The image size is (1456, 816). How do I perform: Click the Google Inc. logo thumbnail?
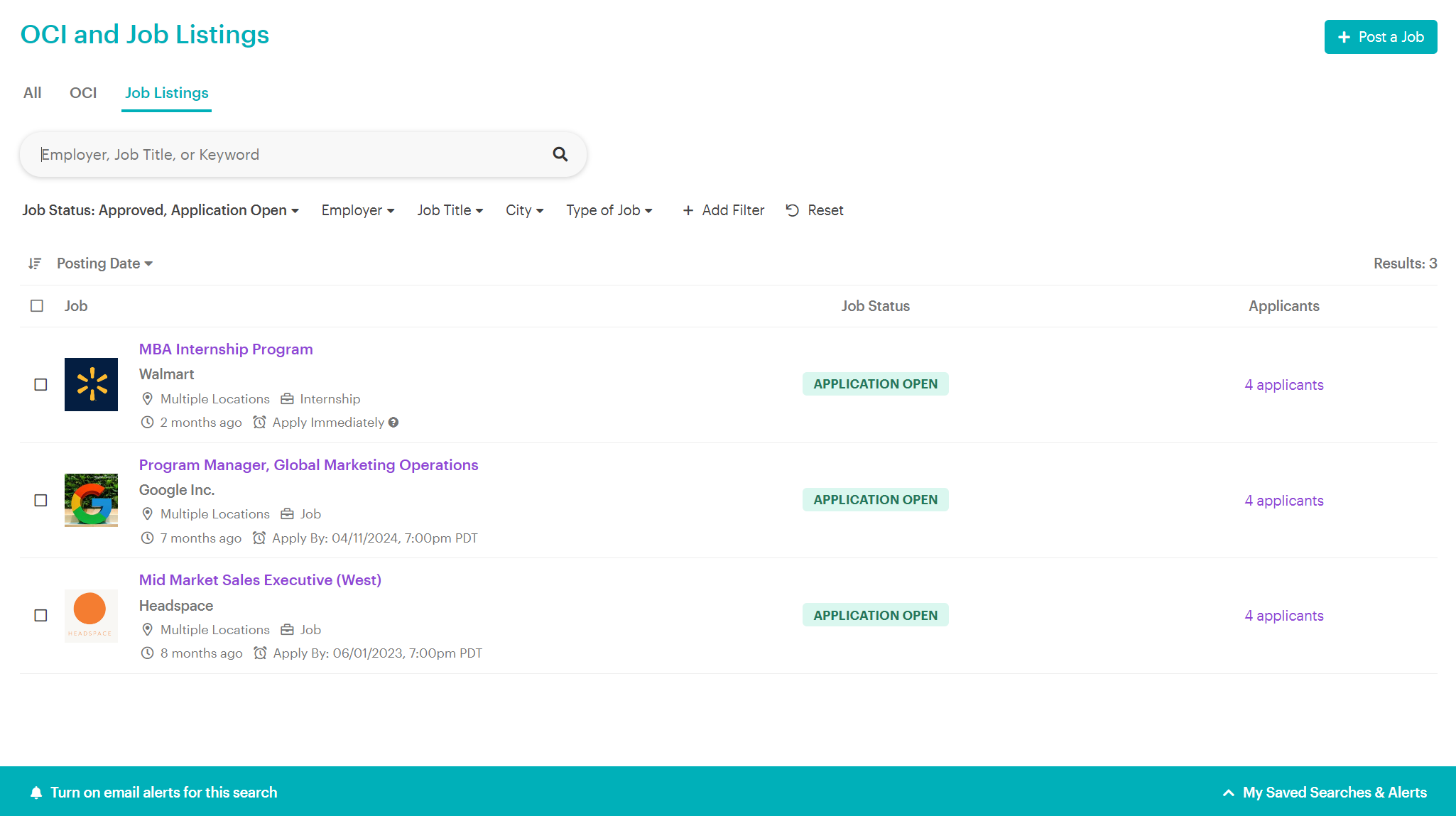tap(91, 500)
